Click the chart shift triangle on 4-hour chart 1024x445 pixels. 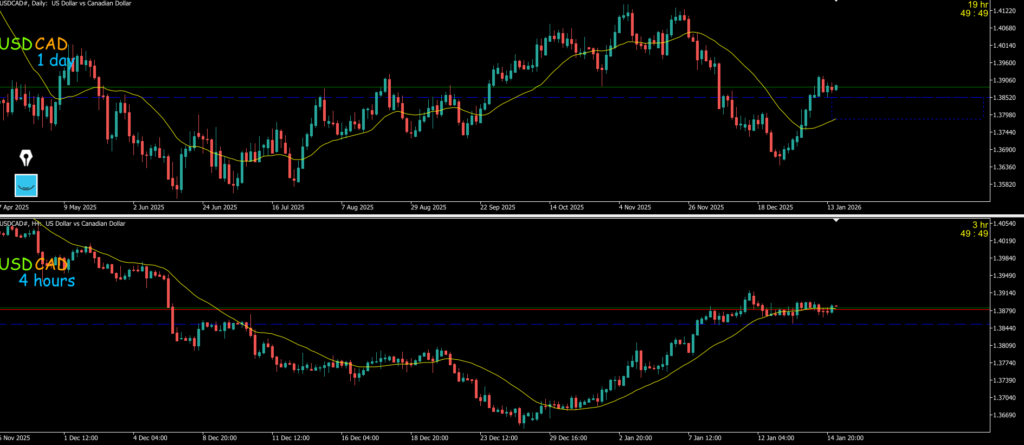click(x=836, y=219)
